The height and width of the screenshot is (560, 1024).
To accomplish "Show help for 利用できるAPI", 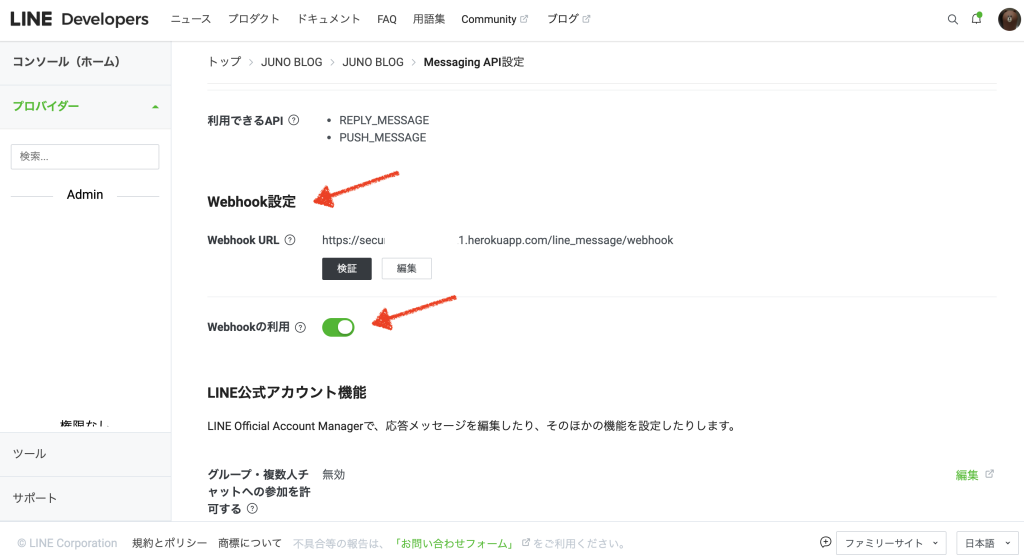I will [294, 120].
